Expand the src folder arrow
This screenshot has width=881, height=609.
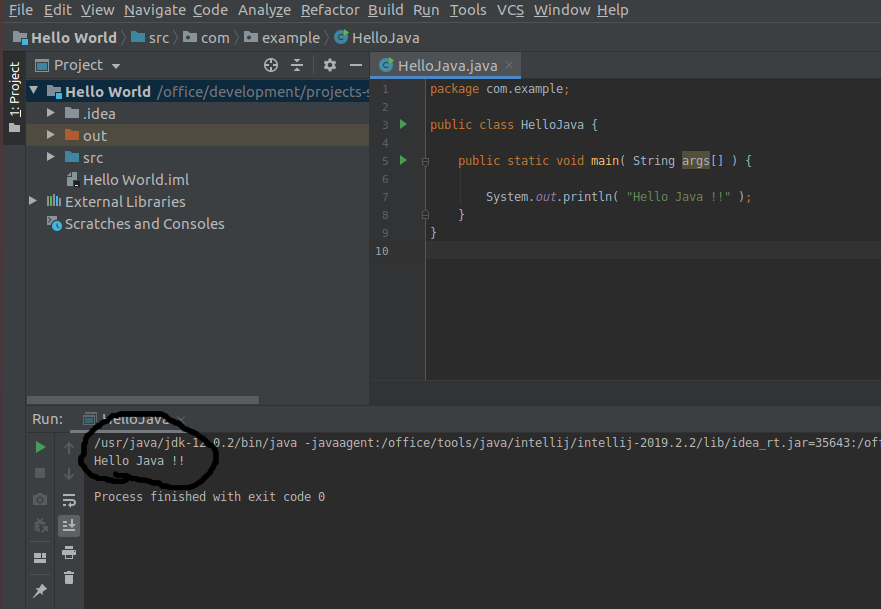(x=51, y=157)
